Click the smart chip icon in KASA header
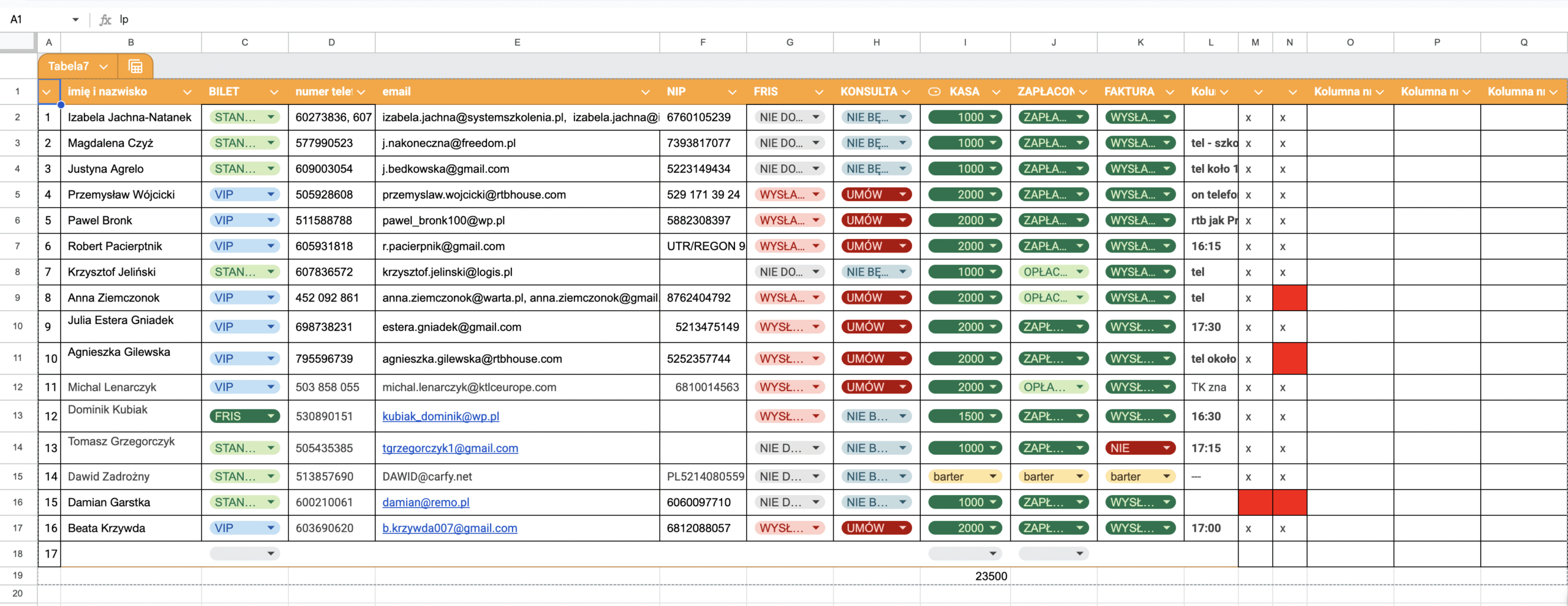Screen dimensions: 1568x606 (934, 92)
